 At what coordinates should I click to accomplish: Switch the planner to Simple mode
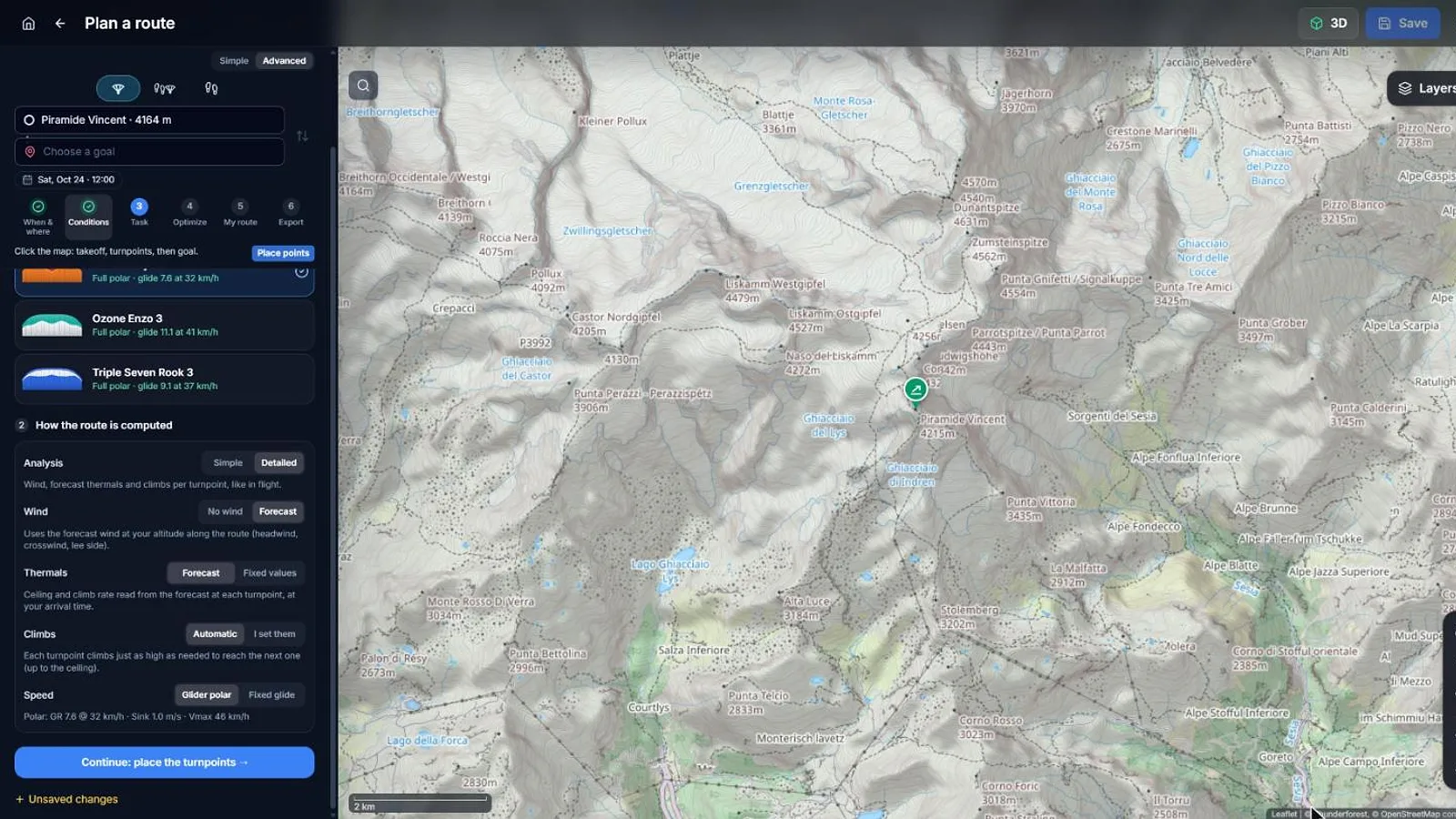234,61
